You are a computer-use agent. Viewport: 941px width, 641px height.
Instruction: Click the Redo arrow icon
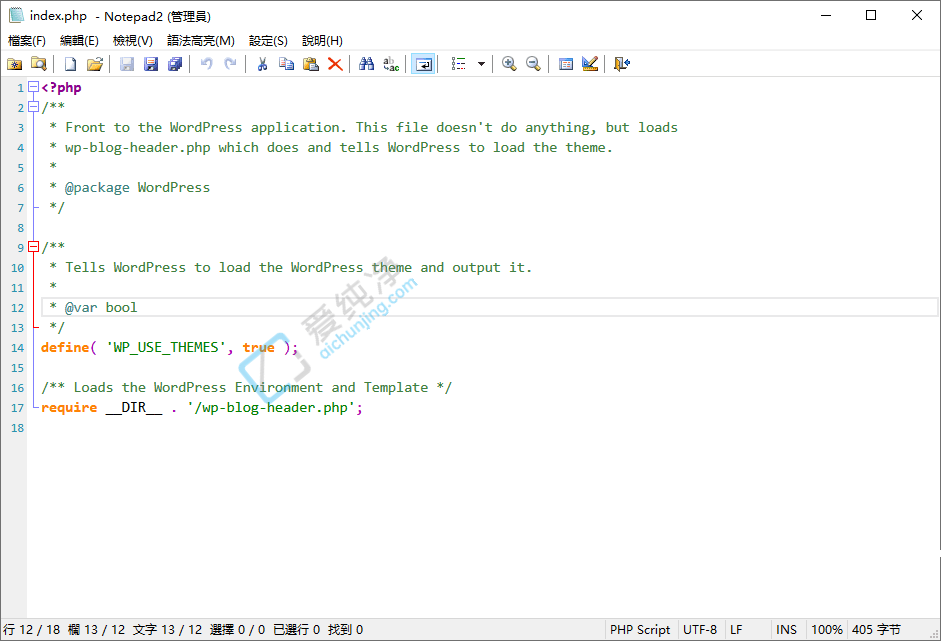coord(230,64)
